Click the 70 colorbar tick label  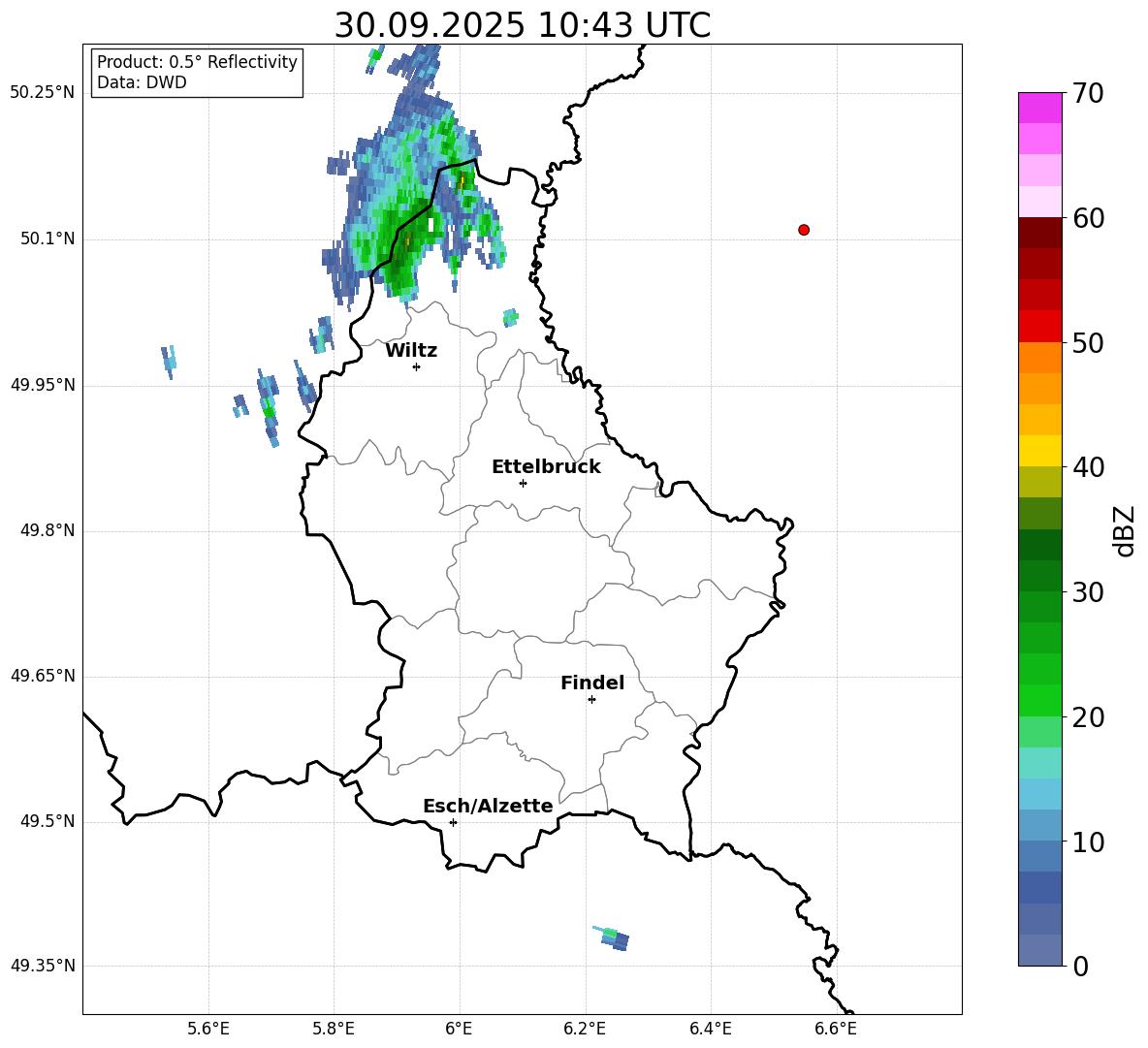point(1088,94)
